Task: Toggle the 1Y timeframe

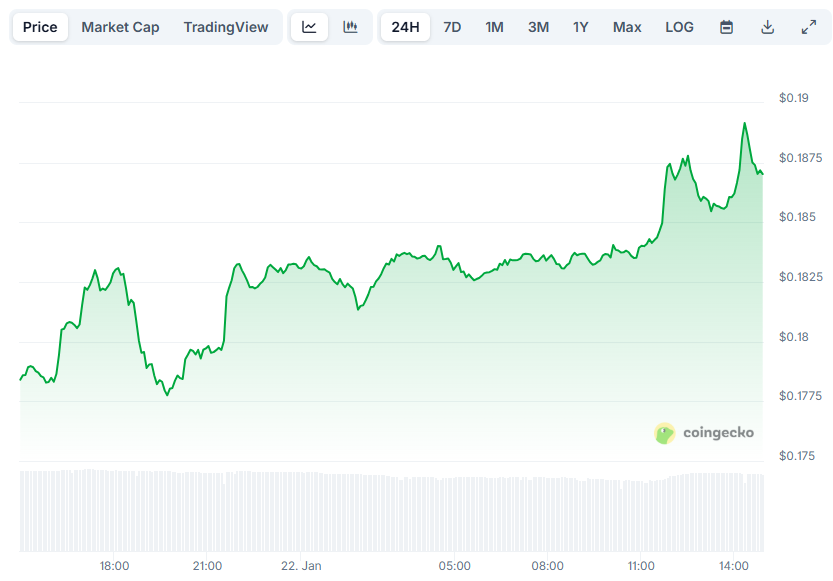Action: pos(581,27)
